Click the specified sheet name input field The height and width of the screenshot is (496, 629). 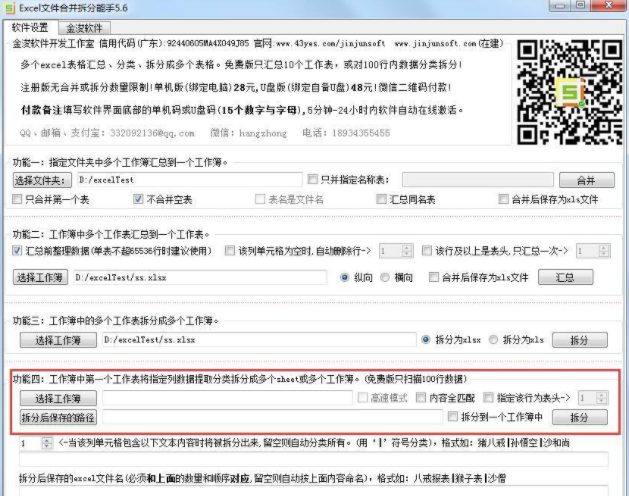[478, 180]
